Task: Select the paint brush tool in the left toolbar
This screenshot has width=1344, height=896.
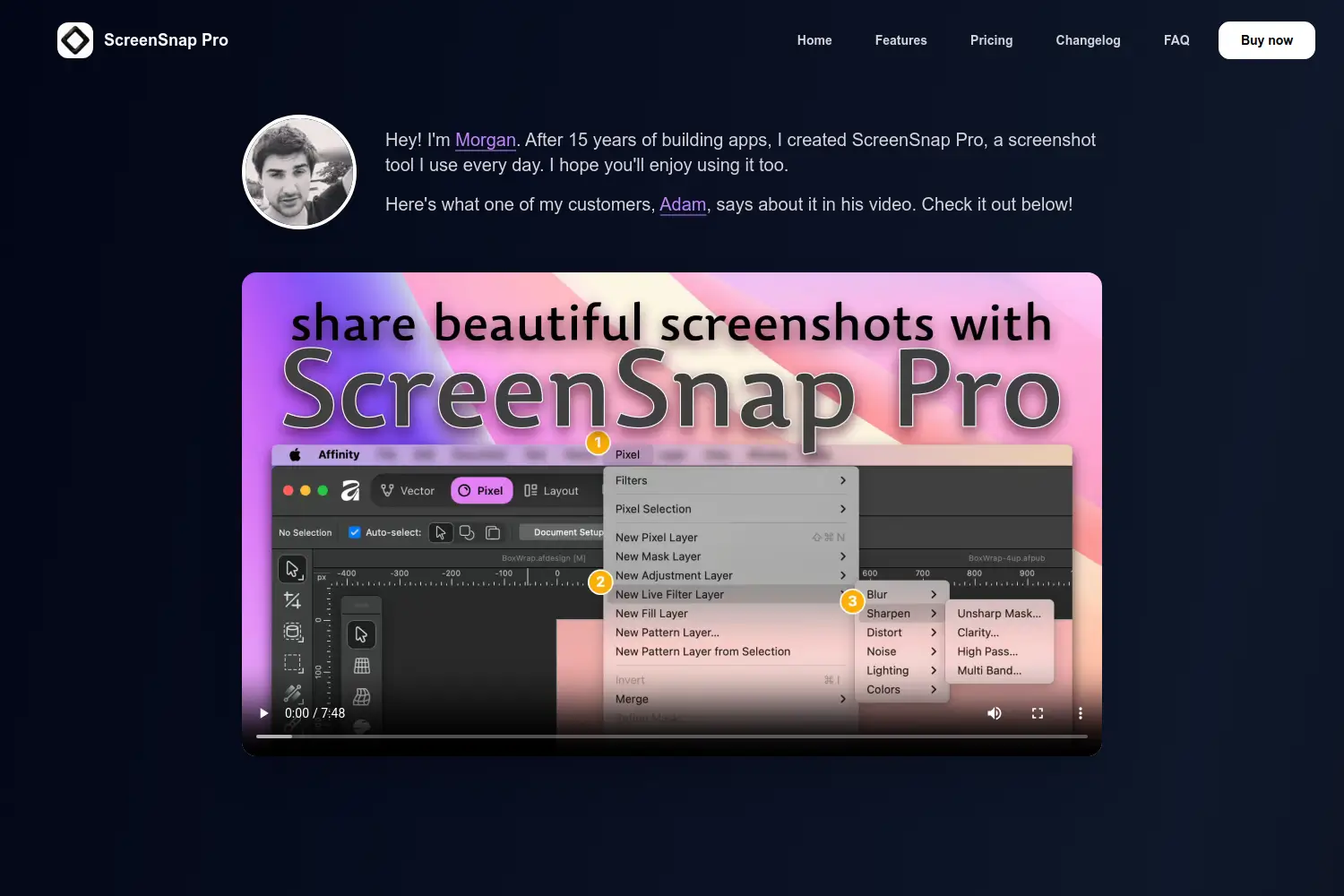Action: coord(293,694)
